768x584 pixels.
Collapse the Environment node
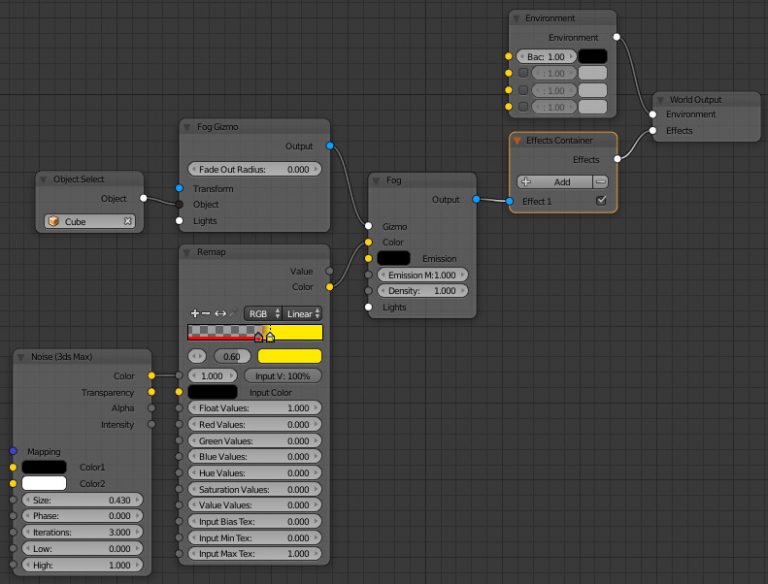tap(516, 19)
